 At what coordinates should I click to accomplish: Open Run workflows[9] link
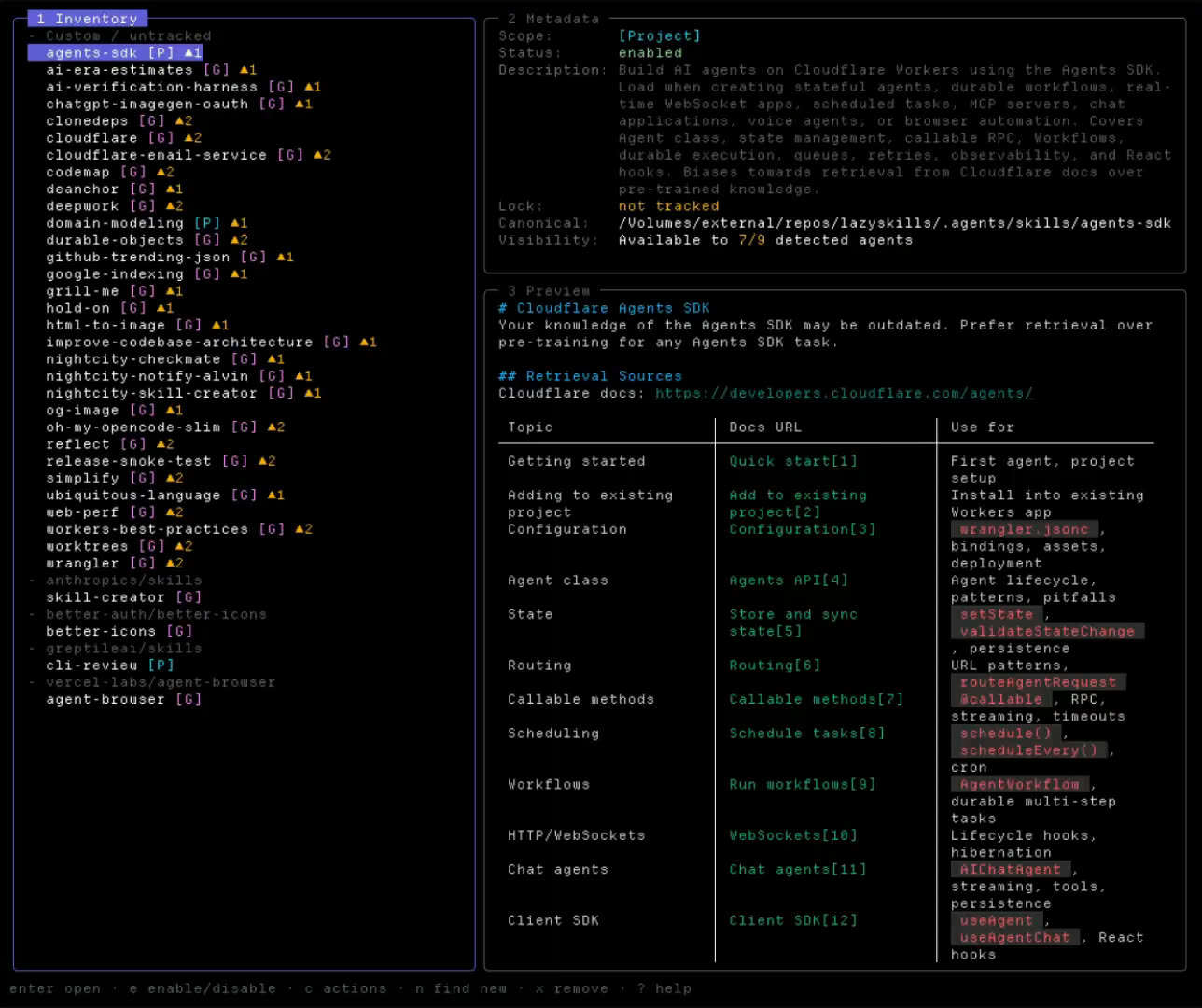point(803,784)
